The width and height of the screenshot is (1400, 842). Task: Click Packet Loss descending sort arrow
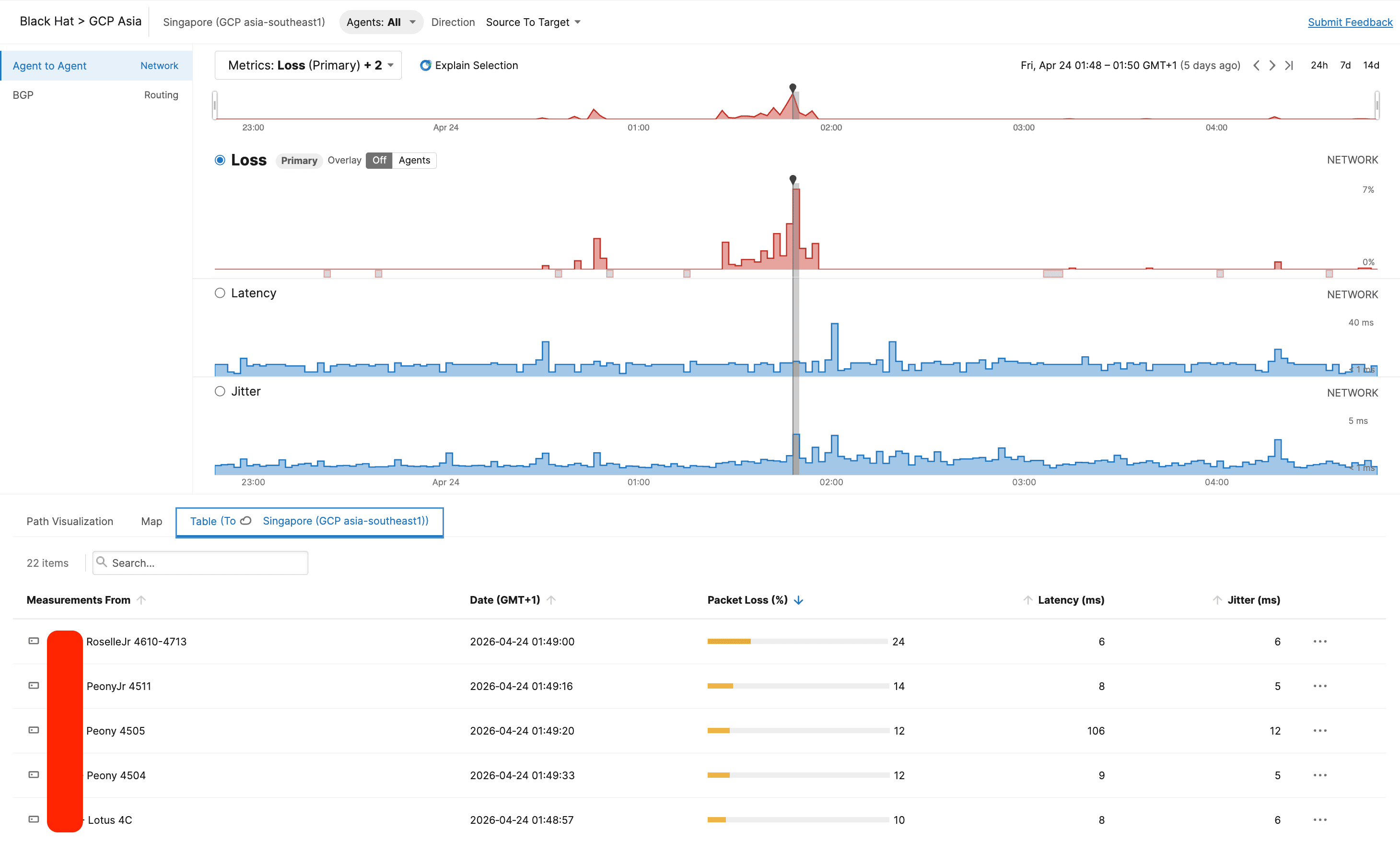799,600
